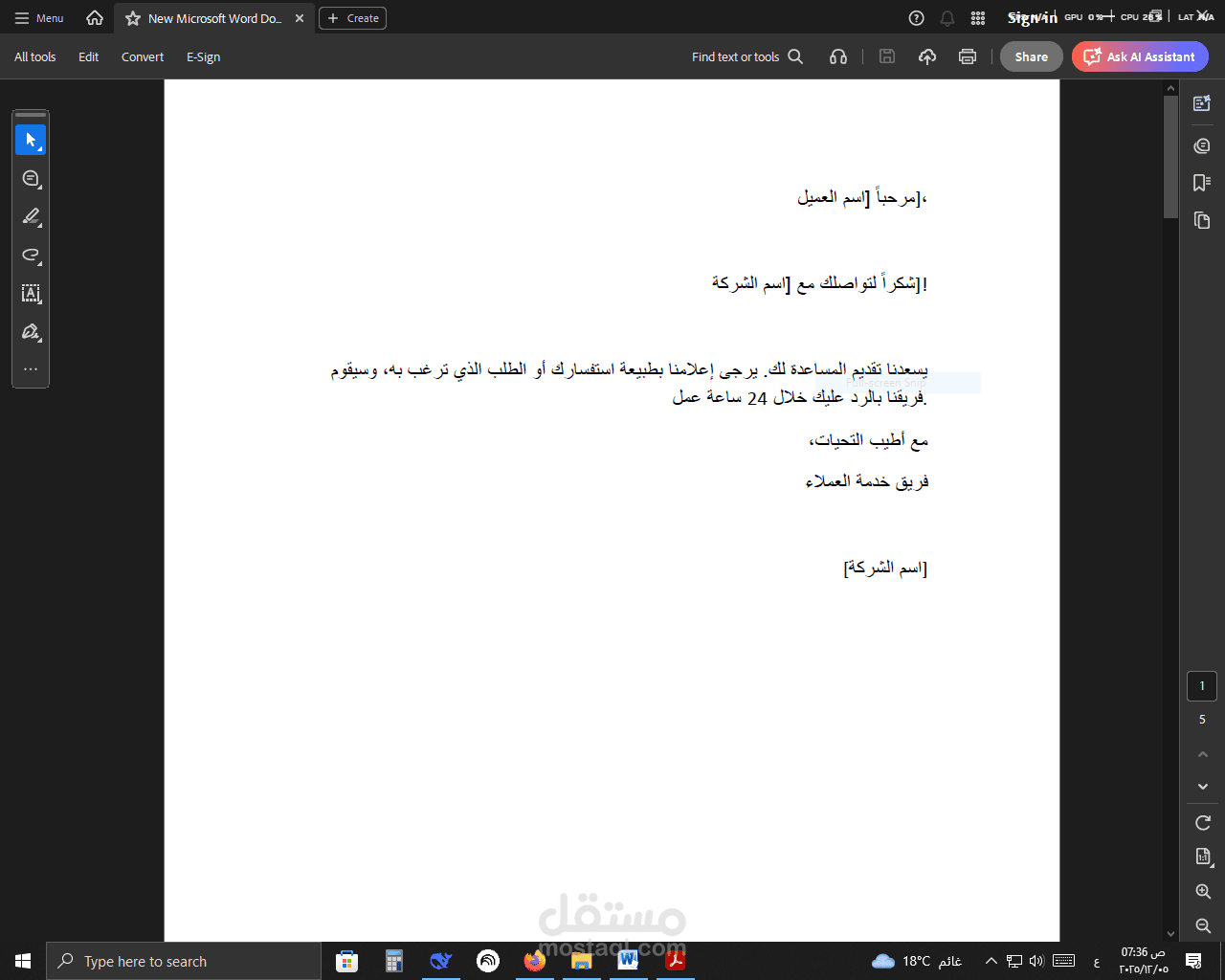Click the Create new tab button
1225x980 pixels.
pyautogui.click(x=352, y=18)
